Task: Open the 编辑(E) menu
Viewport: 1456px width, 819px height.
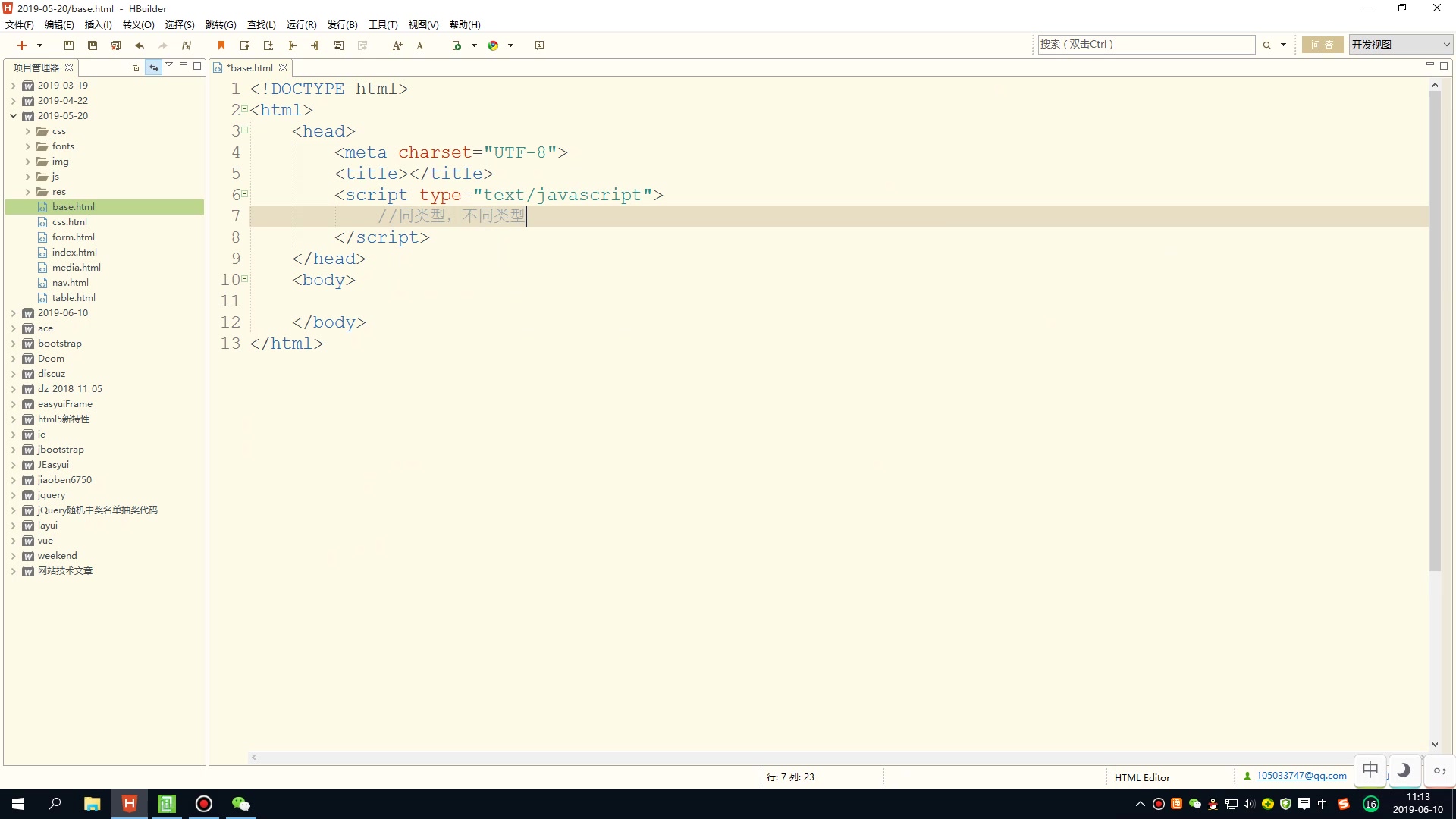Action: tap(59, 25)
